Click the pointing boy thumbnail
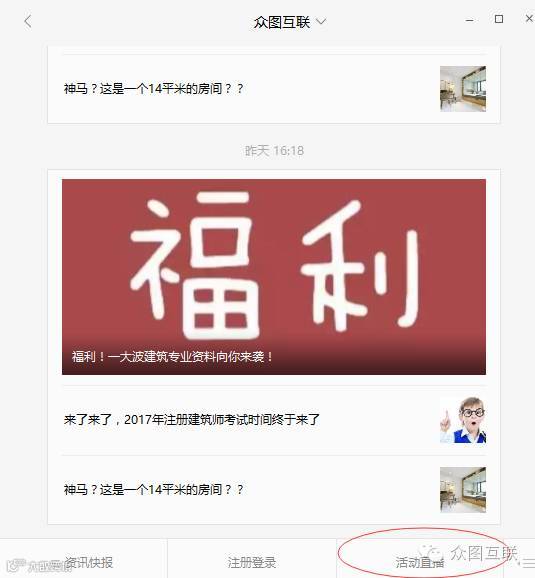 pos(463,420)
